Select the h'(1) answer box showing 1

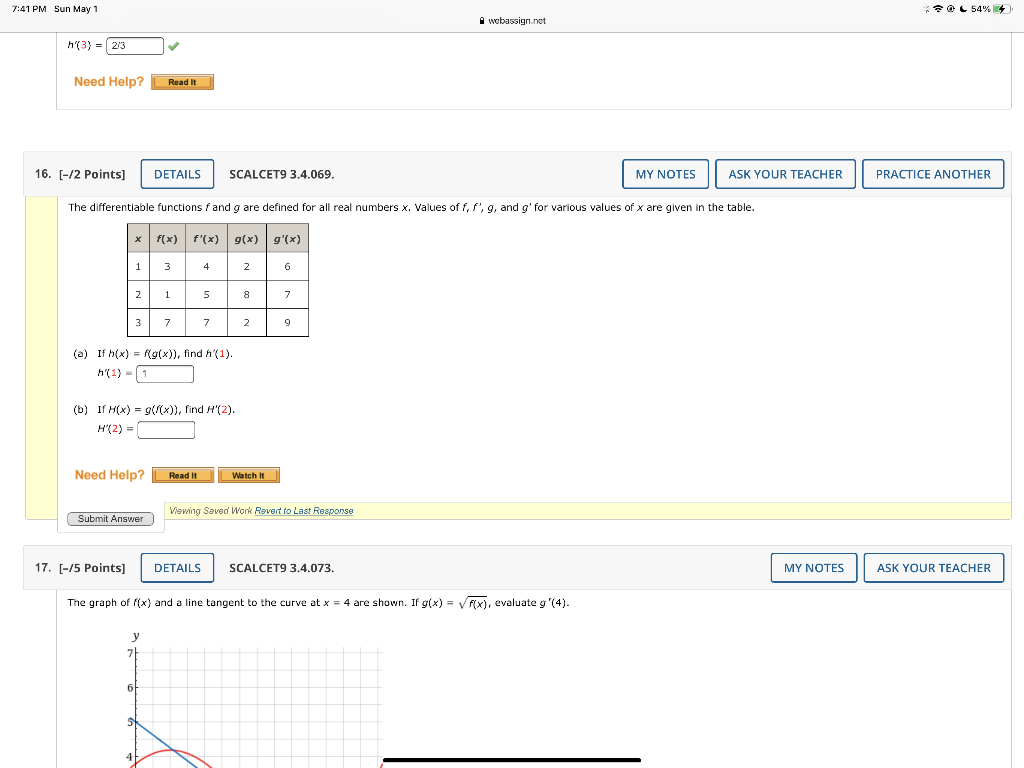click(x=164, y=373)
